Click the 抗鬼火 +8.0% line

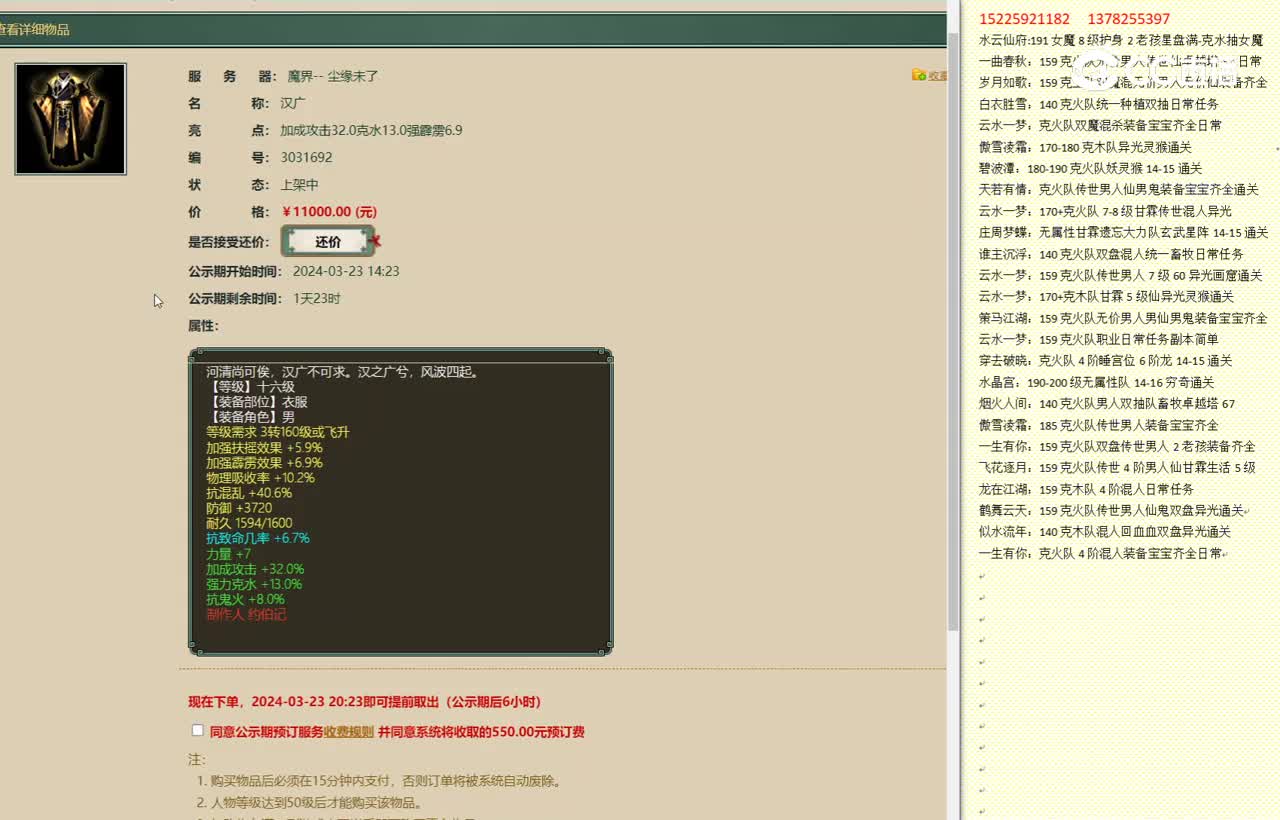(245, 599)
